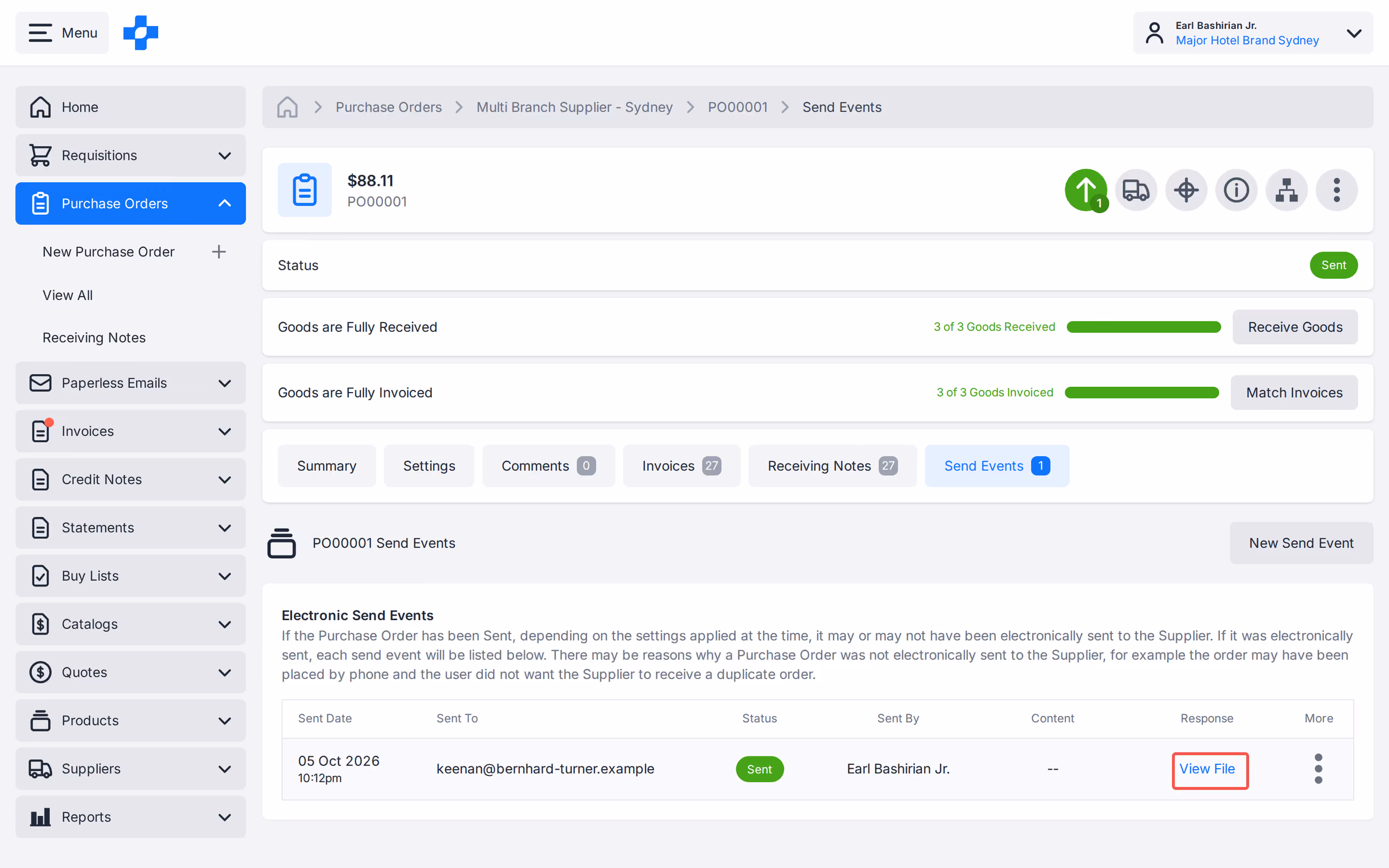Open the Invoices tab with 27 badge

tap(682, 466)
